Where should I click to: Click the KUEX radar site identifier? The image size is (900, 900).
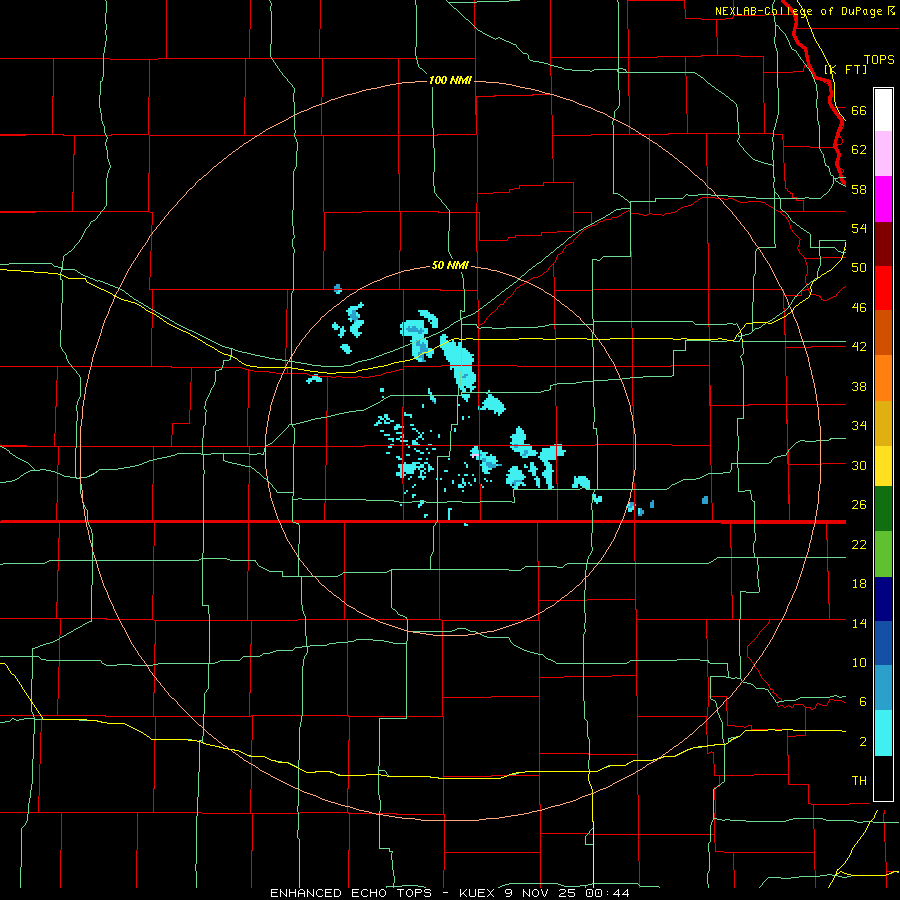pos(477,893)
